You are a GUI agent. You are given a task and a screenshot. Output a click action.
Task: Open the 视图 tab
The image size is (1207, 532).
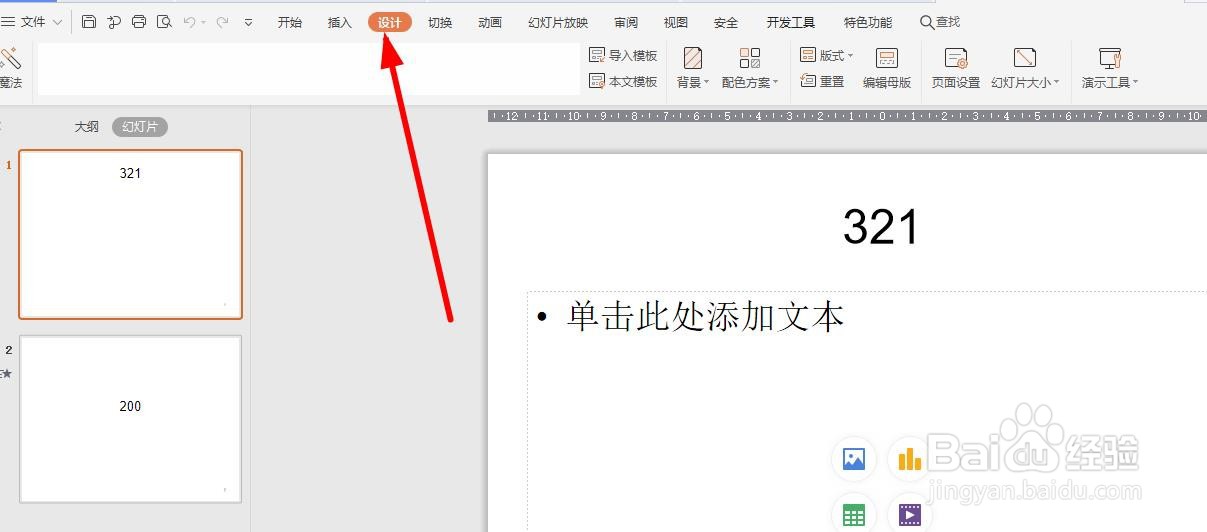click(676, 22)
